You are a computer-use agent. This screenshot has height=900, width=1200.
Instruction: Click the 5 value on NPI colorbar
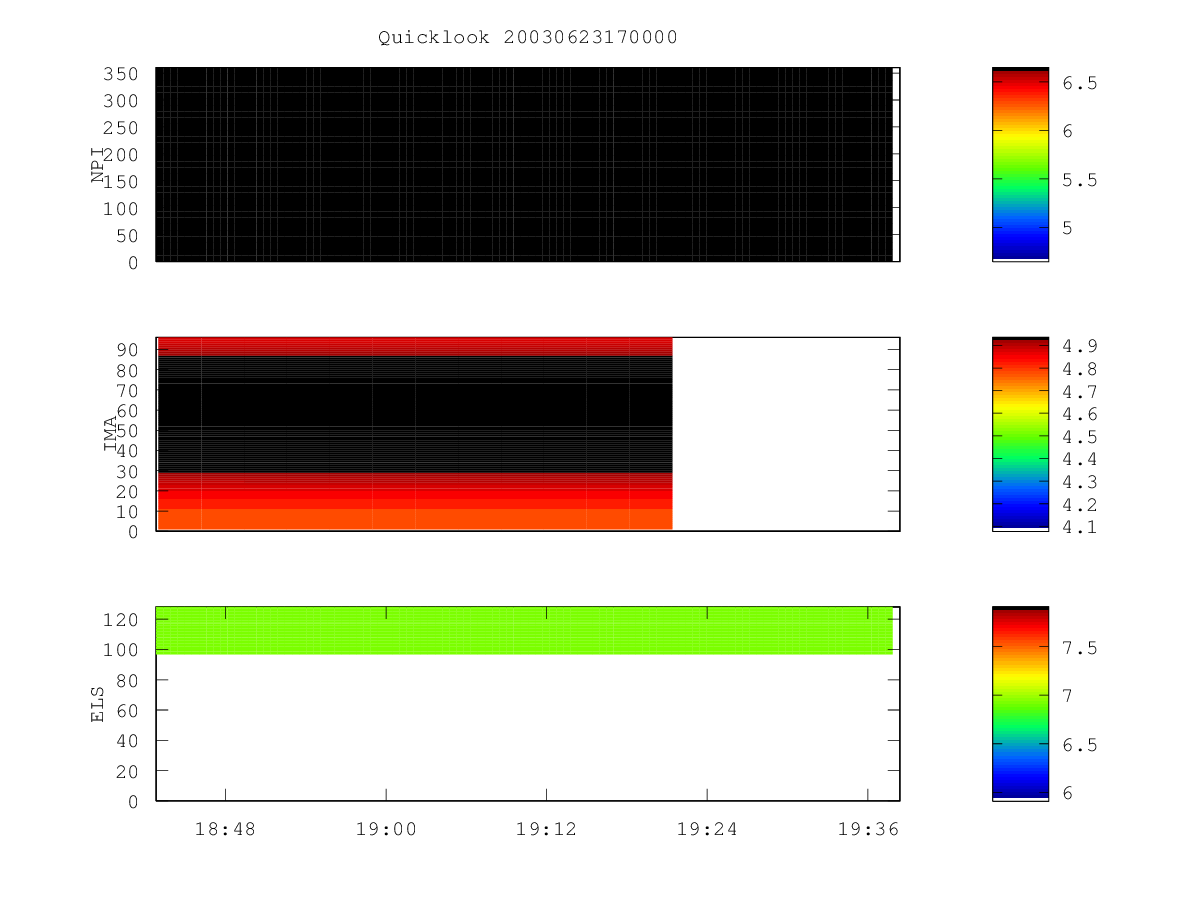[x=1068, y=228]
